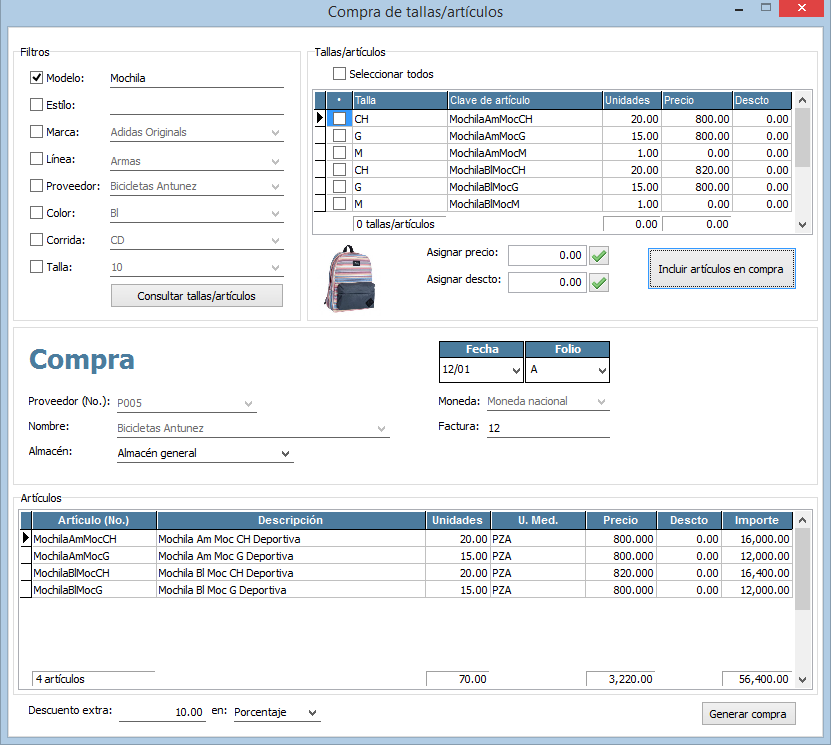
Task: Enable the Marca filter checkbox
Action: tap(37, 132)
